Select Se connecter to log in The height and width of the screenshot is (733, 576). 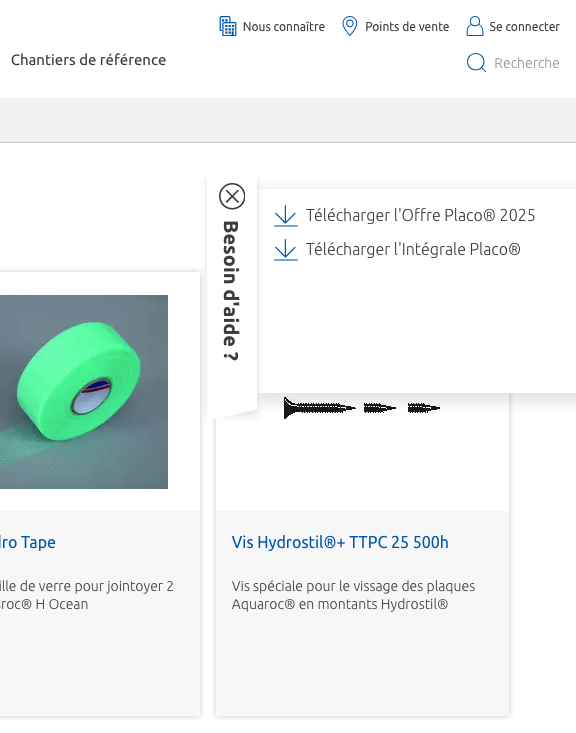[524, 27]
